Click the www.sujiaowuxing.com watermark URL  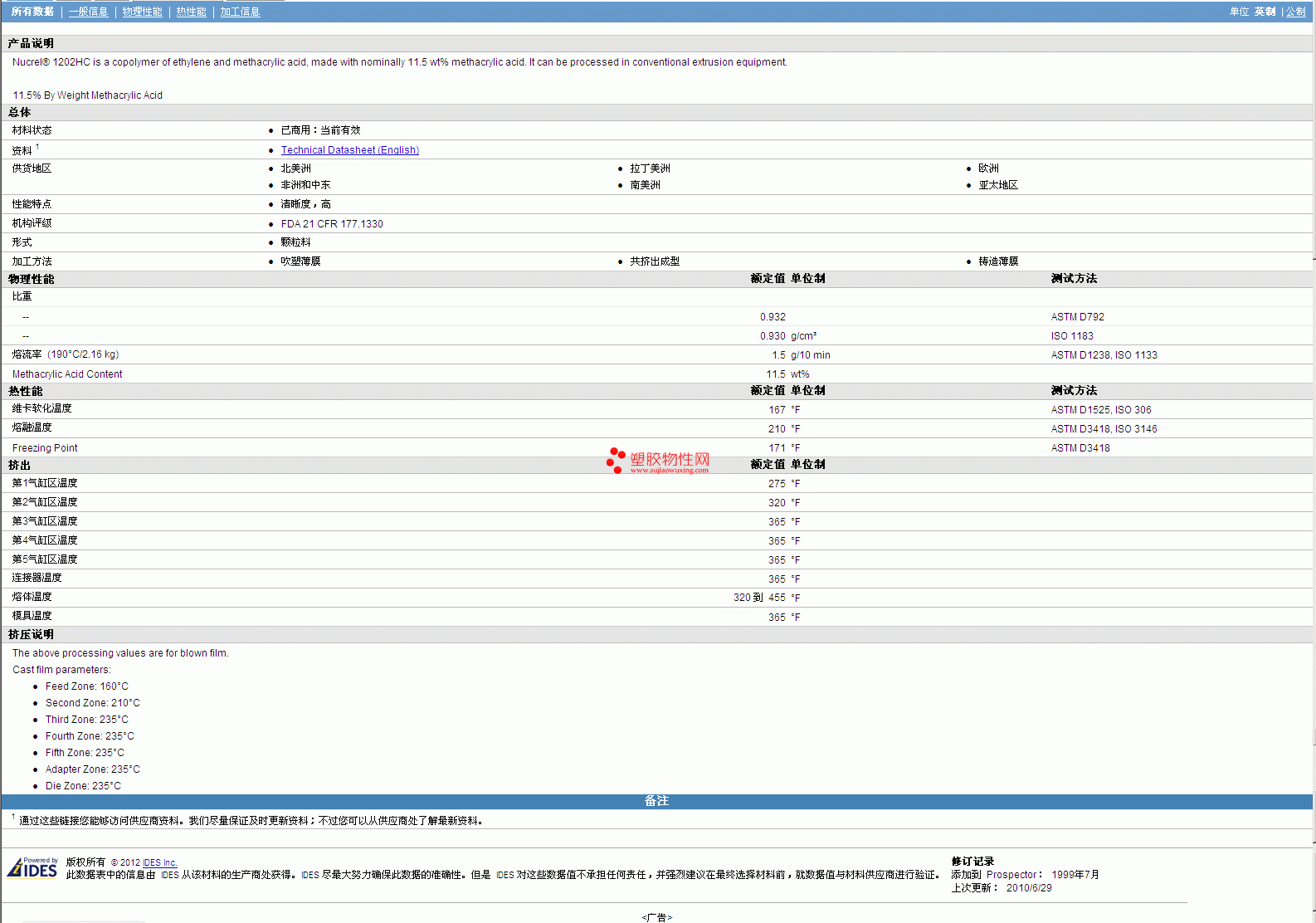669,471
